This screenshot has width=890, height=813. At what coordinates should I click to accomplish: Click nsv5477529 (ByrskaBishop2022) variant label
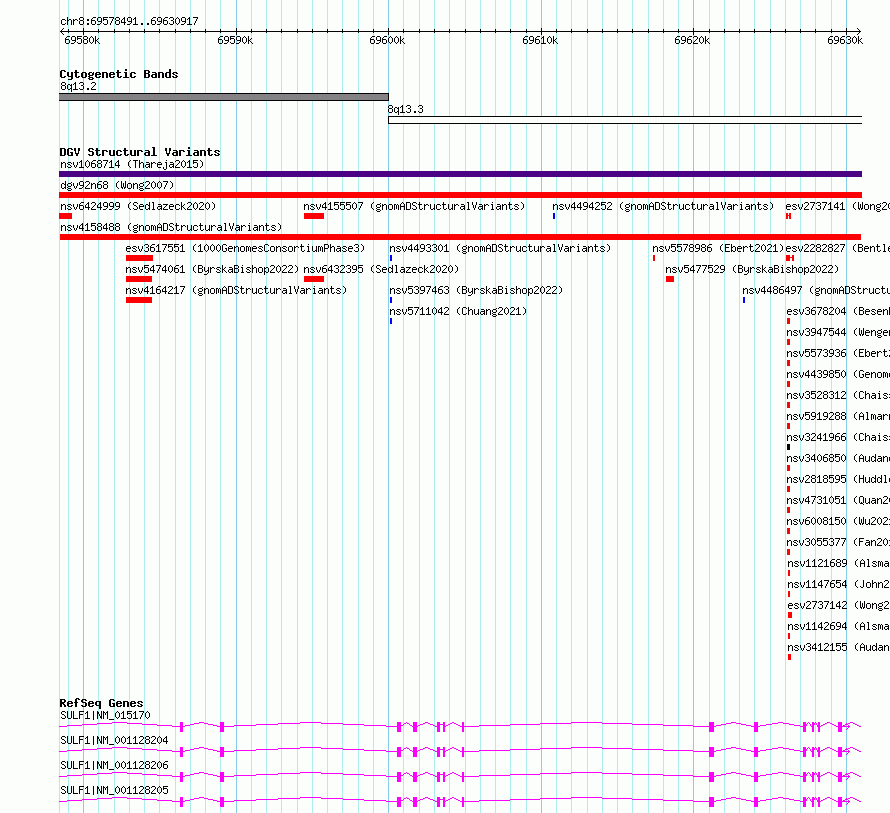tap(752, 269)
